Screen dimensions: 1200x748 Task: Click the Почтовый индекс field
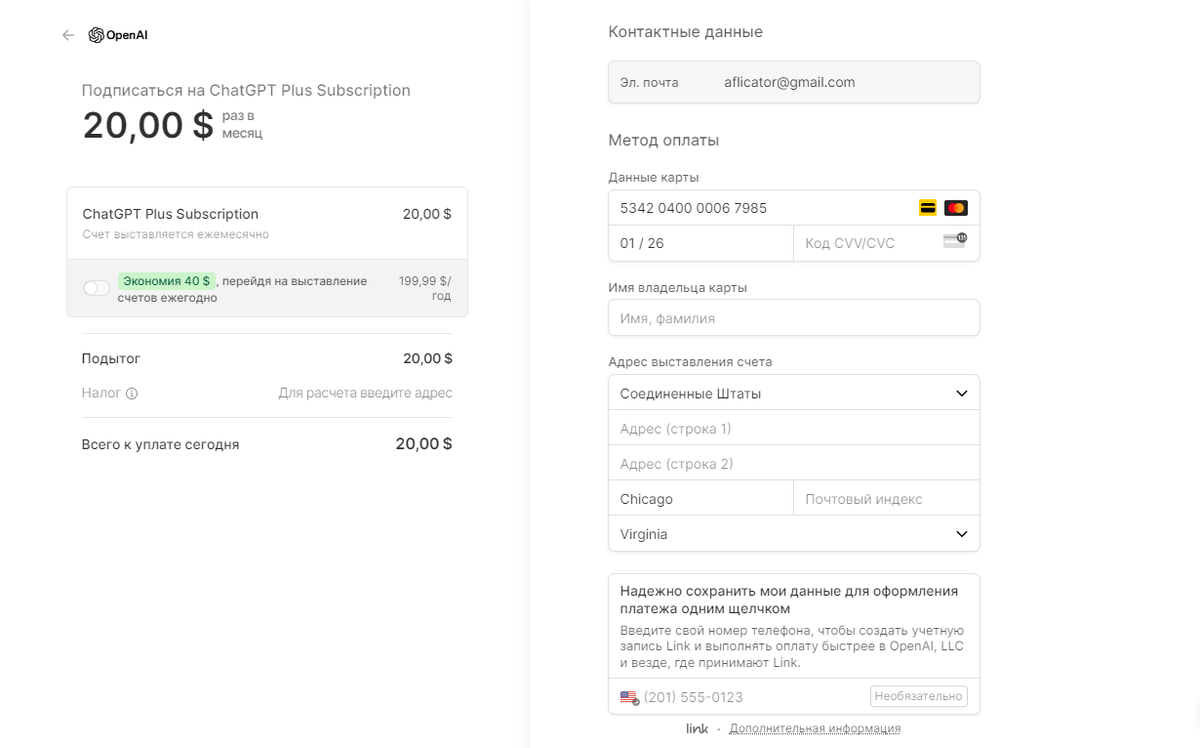pos(886,499)
